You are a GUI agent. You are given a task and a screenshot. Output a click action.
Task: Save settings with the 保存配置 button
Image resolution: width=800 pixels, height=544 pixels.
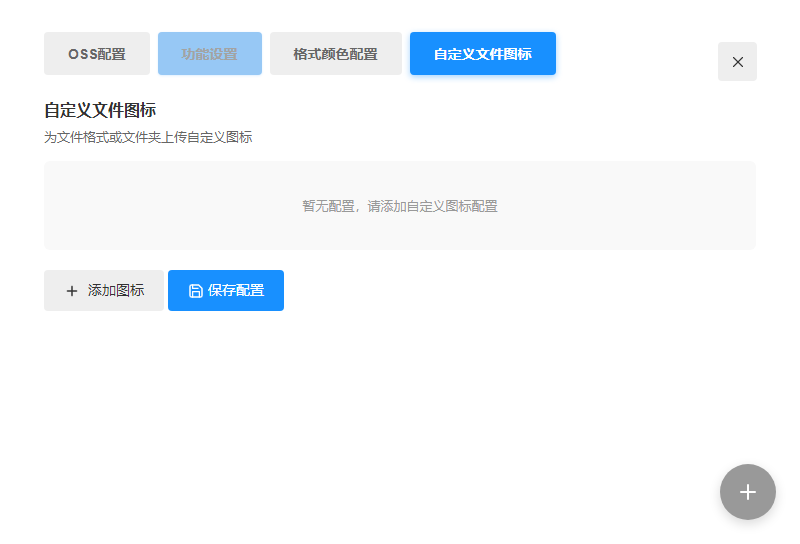(x=226, y=291)
